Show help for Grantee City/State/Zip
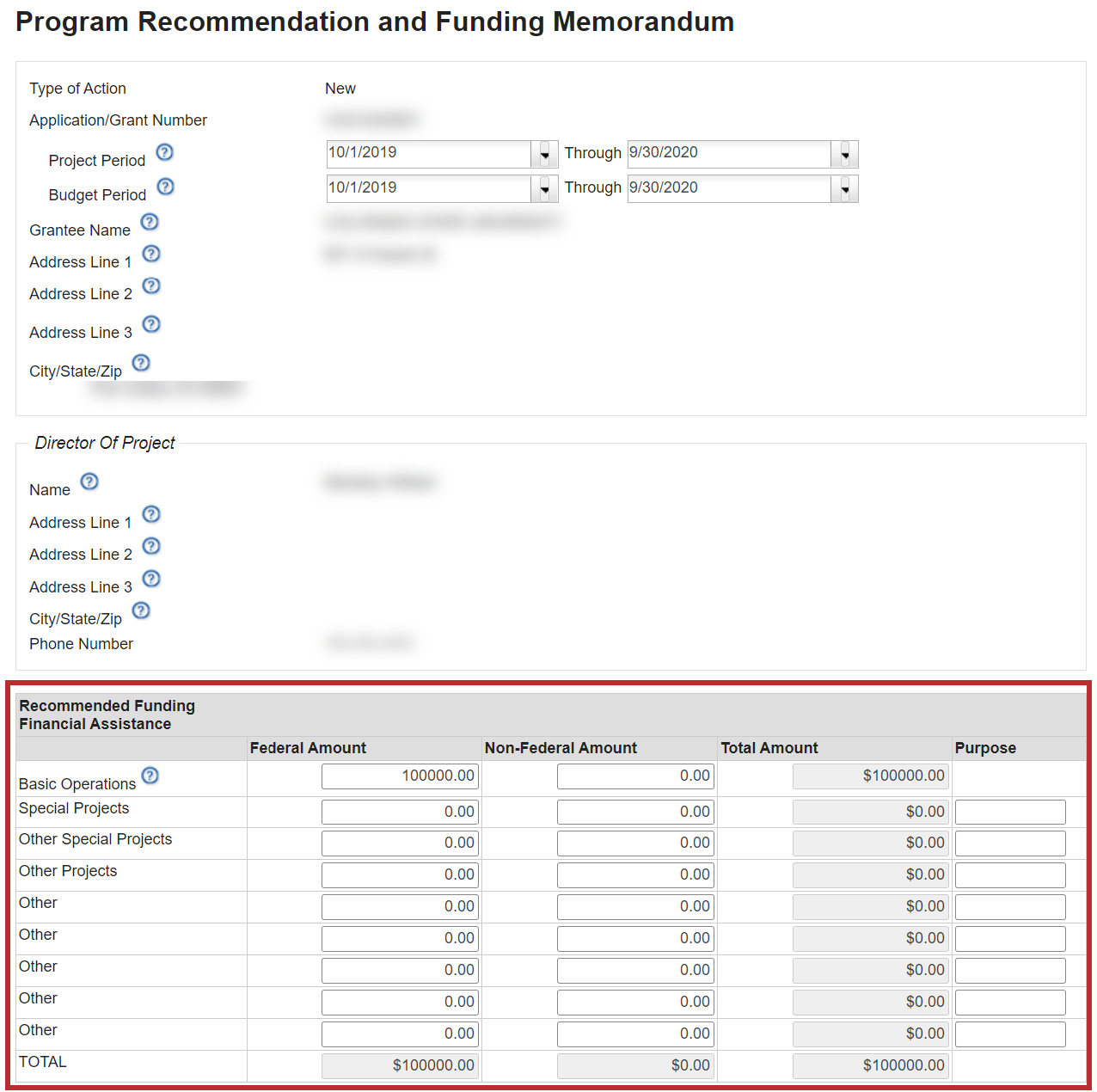Image resolution: width=1097 pixels, height=1092 pixels. (x=141, y=363)
